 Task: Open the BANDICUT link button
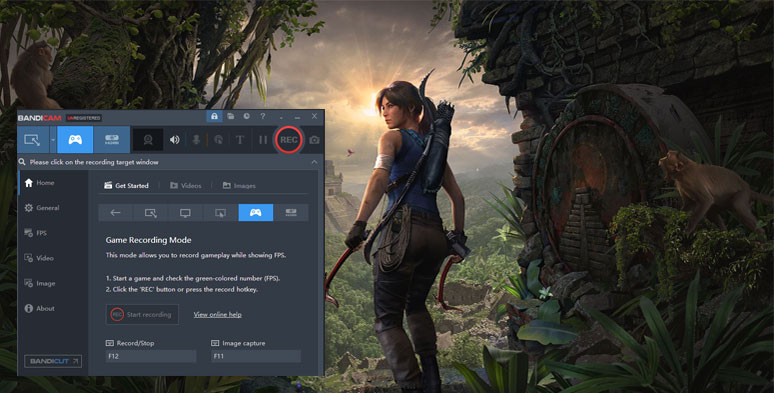click(x=53, y=361)
